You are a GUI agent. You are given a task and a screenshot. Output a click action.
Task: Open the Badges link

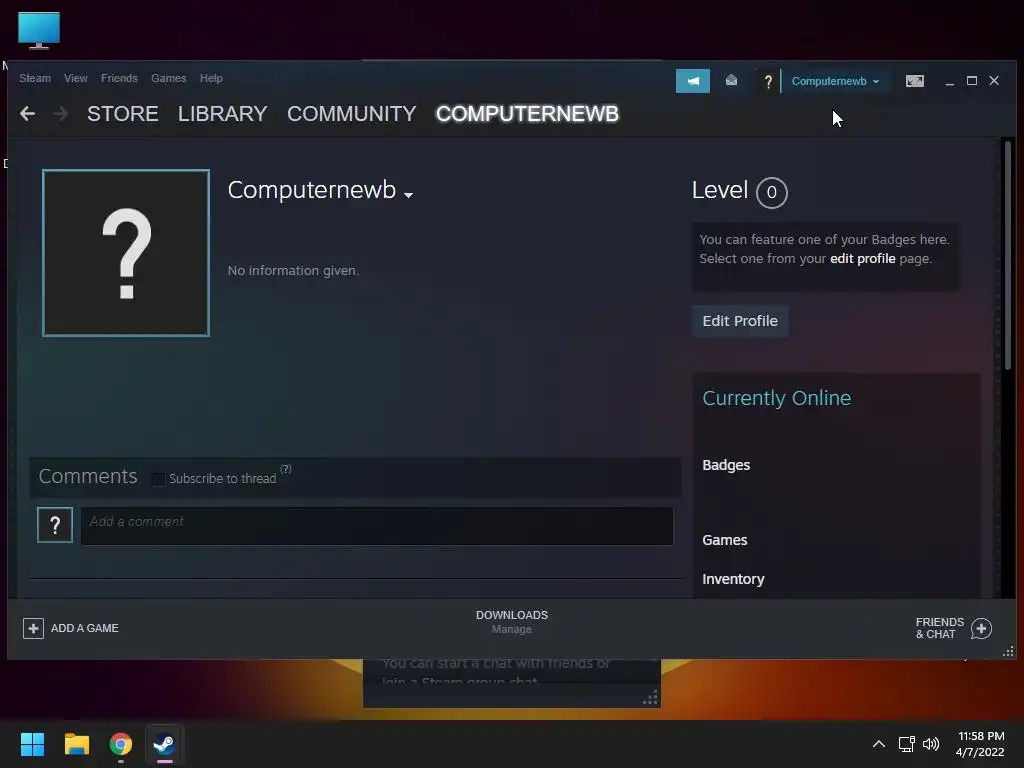pos(726,465)
